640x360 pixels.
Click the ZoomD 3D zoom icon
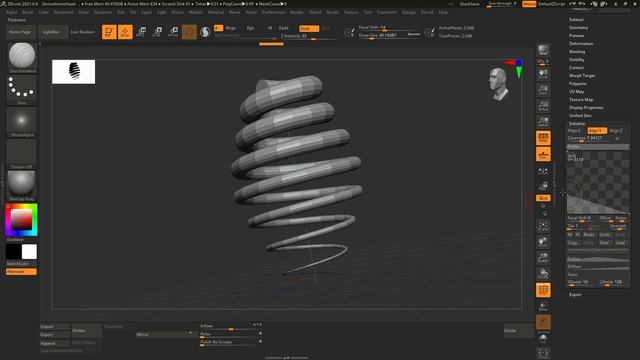pyautogui.click(x=543, y=258)
